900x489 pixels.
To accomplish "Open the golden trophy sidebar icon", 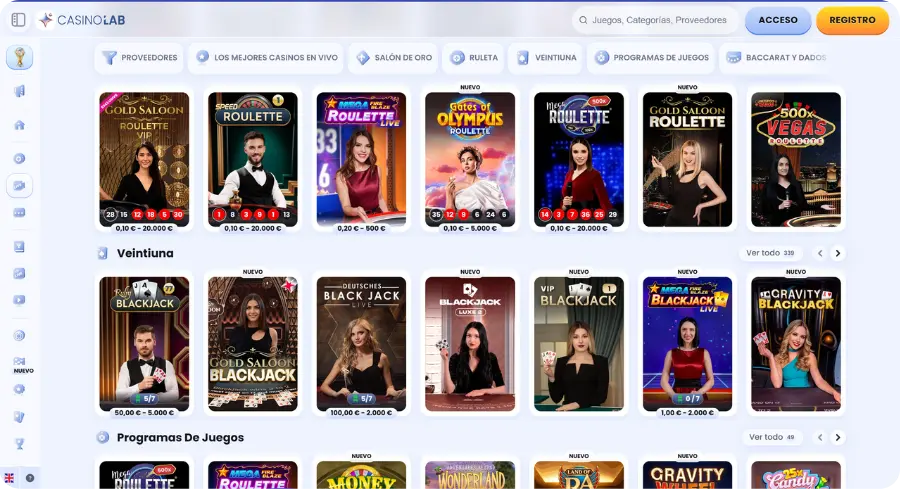I will point(20,57).
